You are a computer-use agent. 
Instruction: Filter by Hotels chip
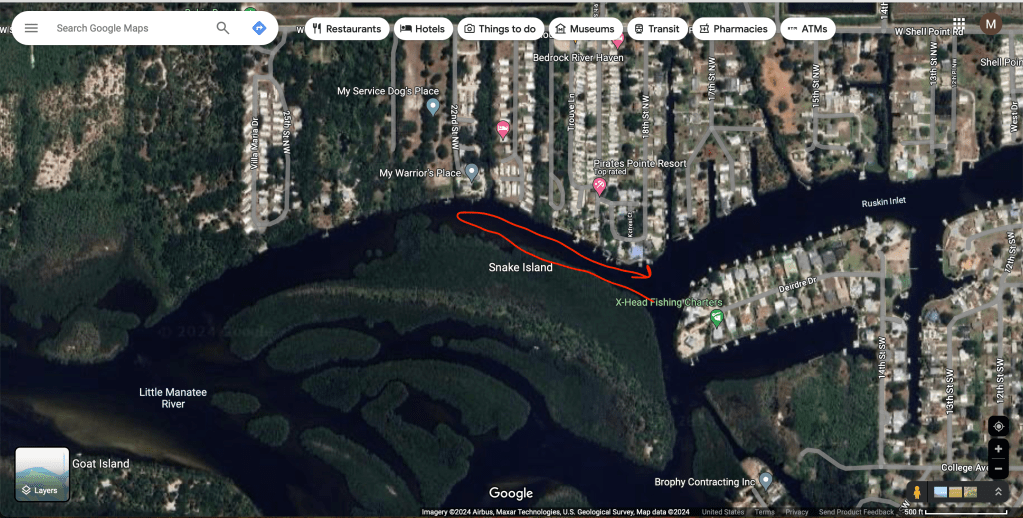pyautogui.click(x=423, y=29)
